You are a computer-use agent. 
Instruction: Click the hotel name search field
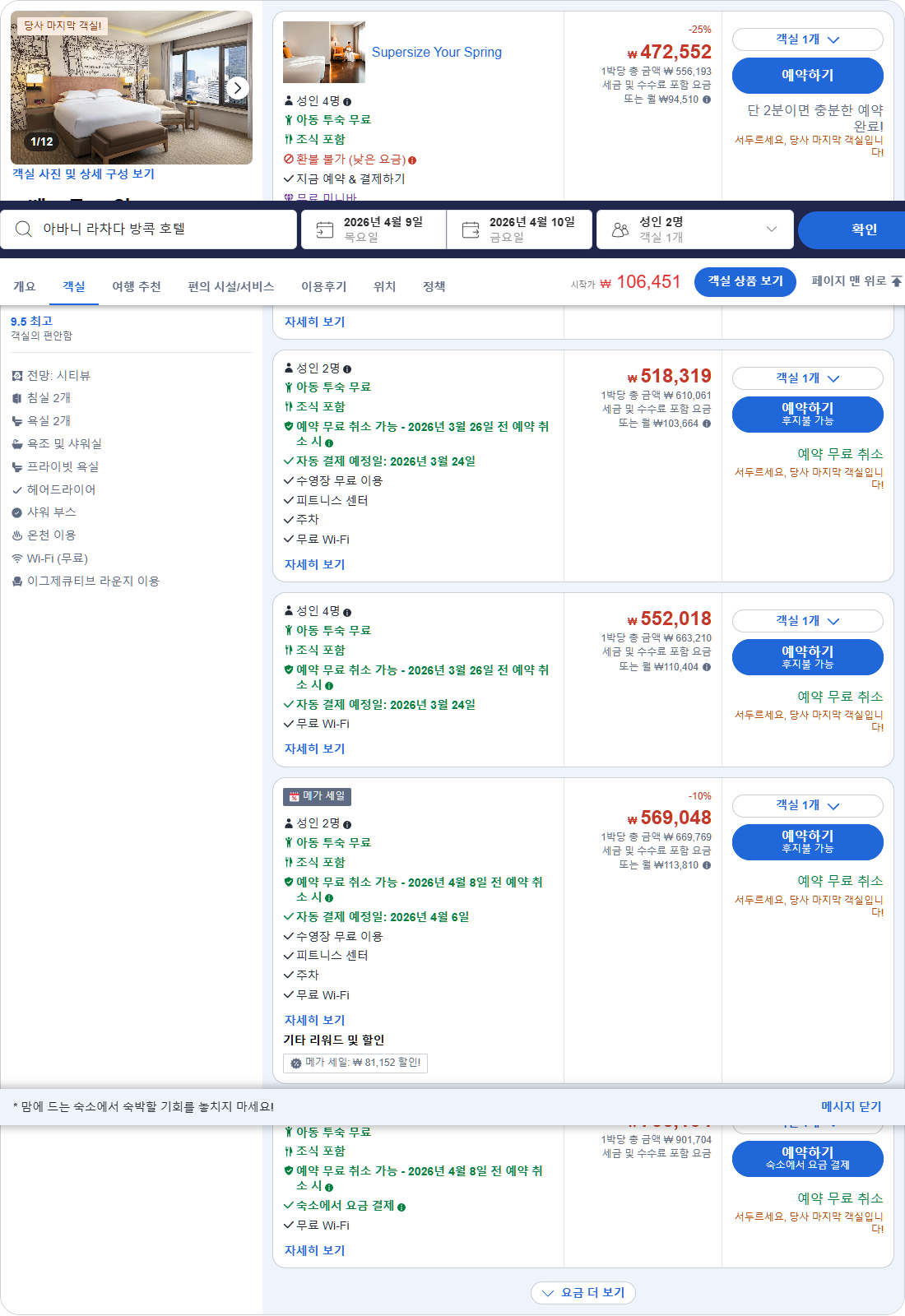pyautogui.click(x=148, y=229)
